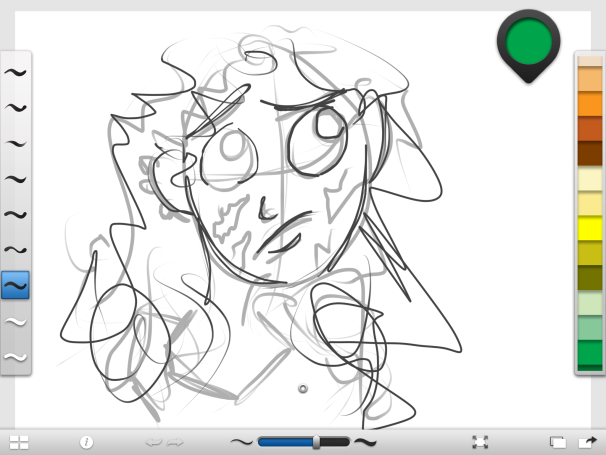Pick the light beige swatch at palette top
Screen dimensions: 606x455
[x=590, y=61]
